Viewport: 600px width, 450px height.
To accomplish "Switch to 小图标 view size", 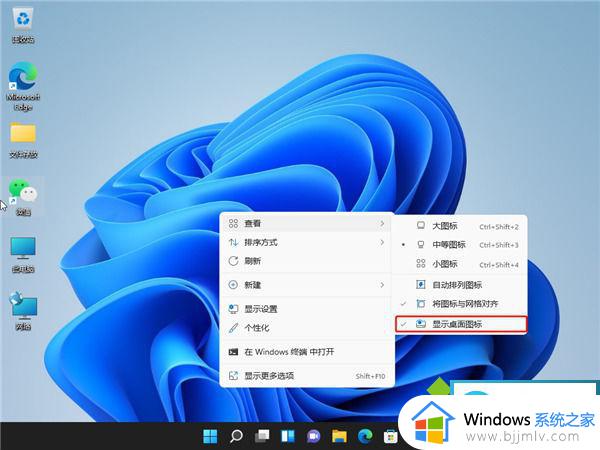I will [461, 264].
